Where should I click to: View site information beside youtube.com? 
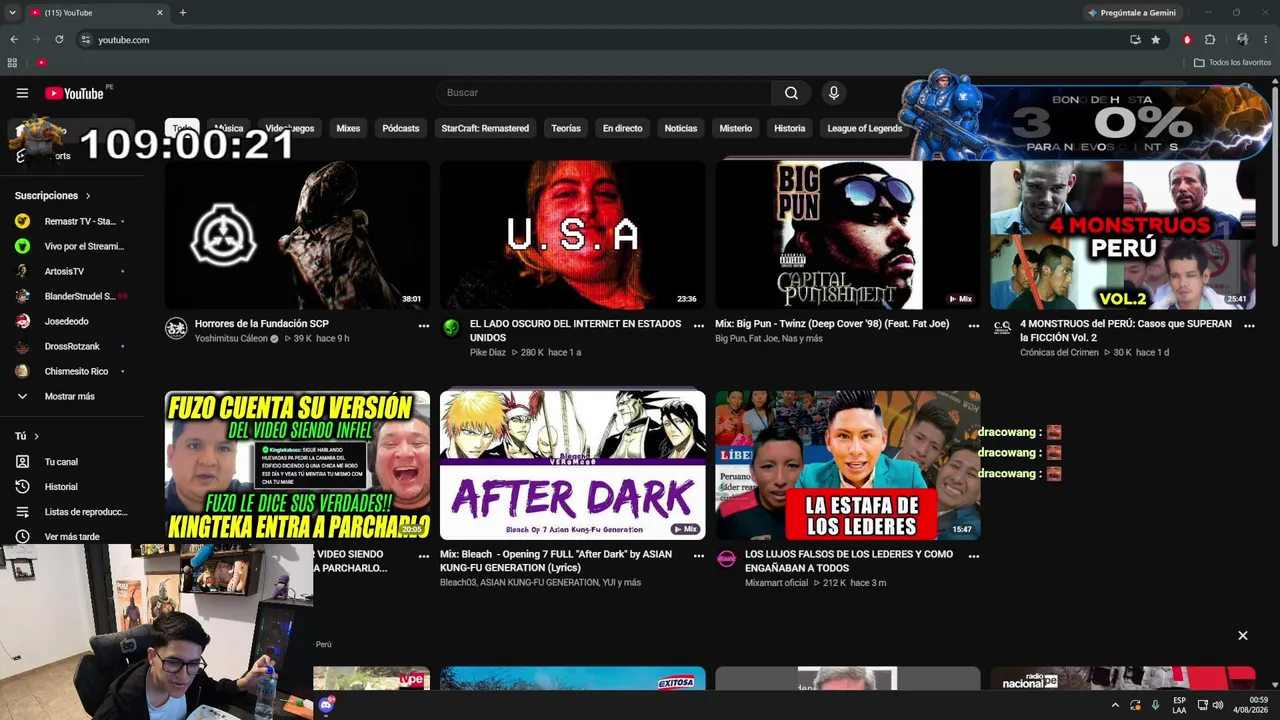(x=86, y=40)
